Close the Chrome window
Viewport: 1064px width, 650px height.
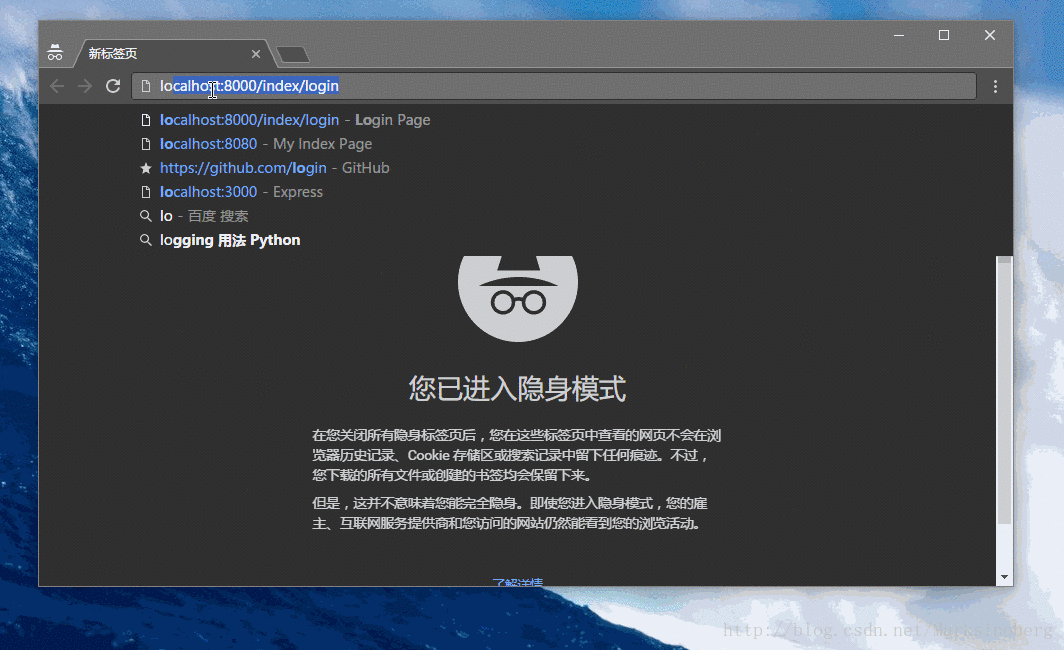coord(989,35)
